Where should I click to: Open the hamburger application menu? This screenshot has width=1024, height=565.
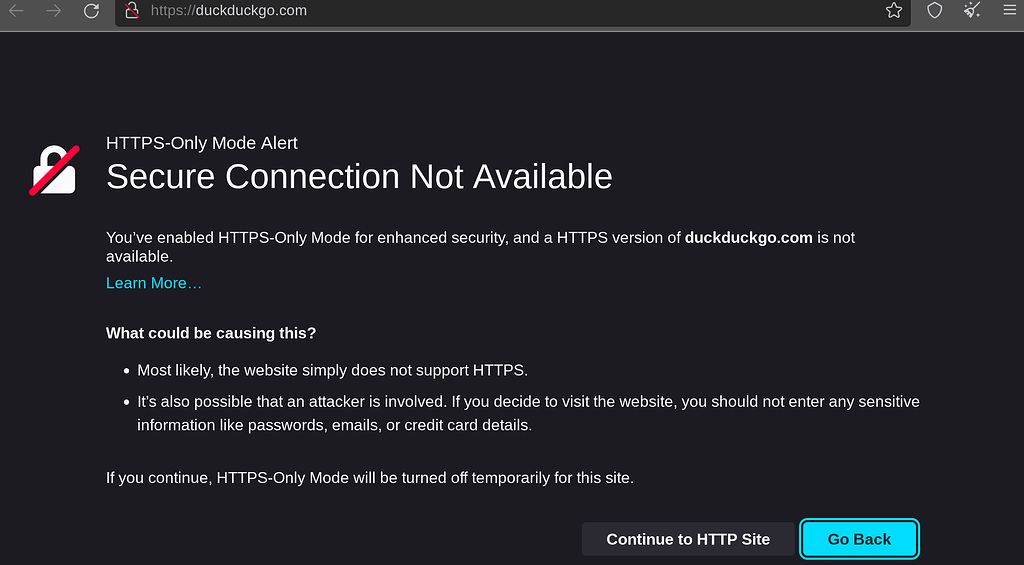click(1010, 10)
